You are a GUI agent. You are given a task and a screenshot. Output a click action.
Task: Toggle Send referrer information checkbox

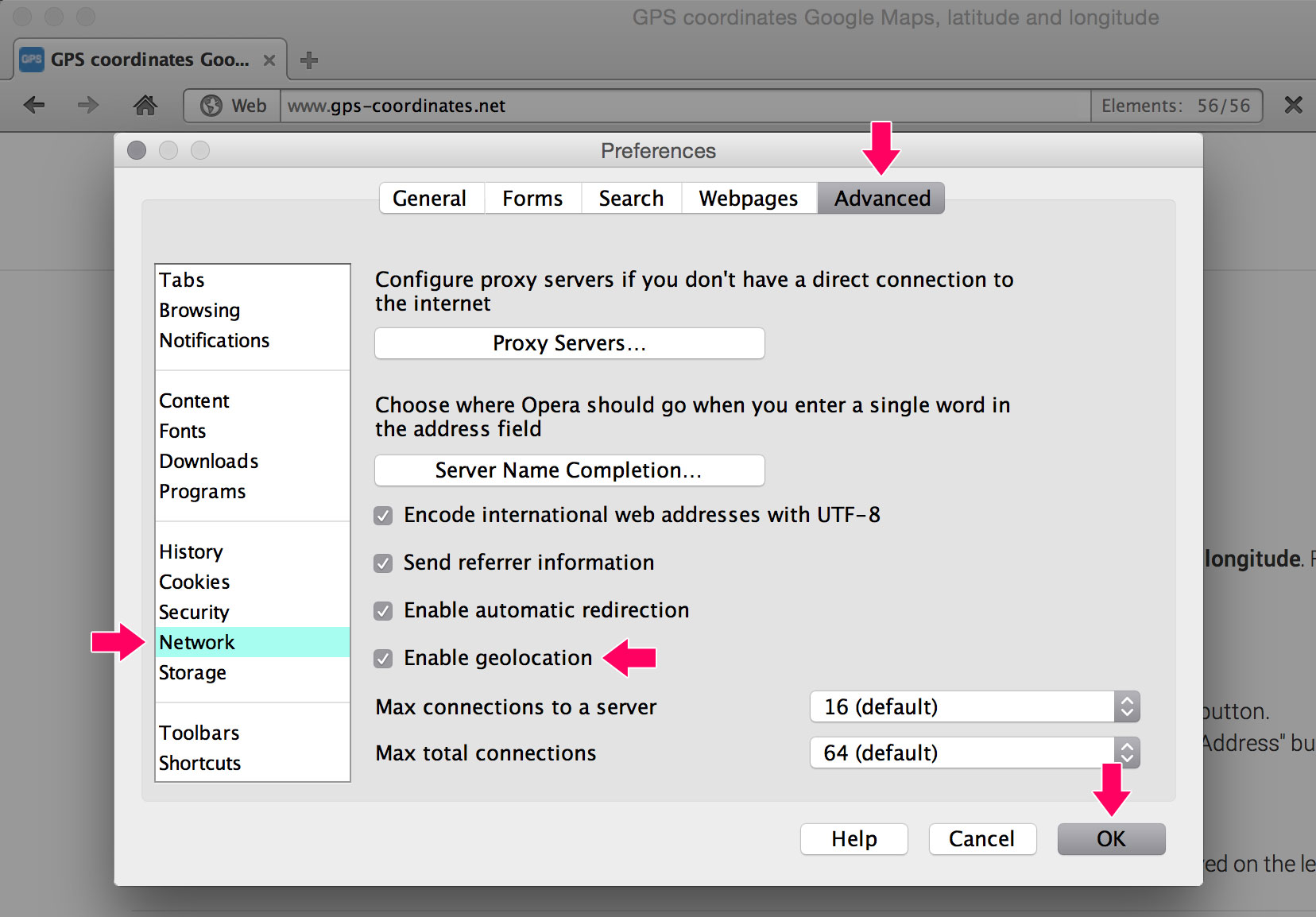pyautogui.click(x=383, y=563)
